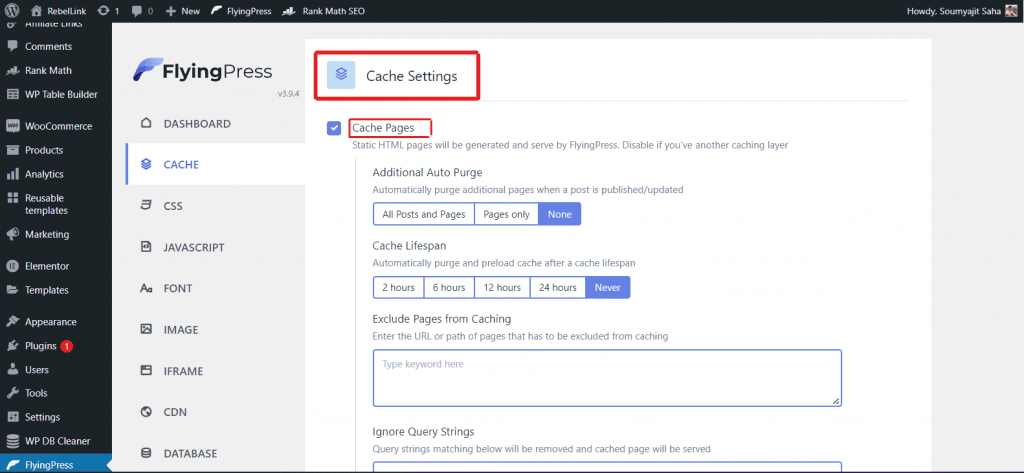The image size is (1024, 473).
Task: Click the WordPress logo icon in admin bar
Action: 14,11
